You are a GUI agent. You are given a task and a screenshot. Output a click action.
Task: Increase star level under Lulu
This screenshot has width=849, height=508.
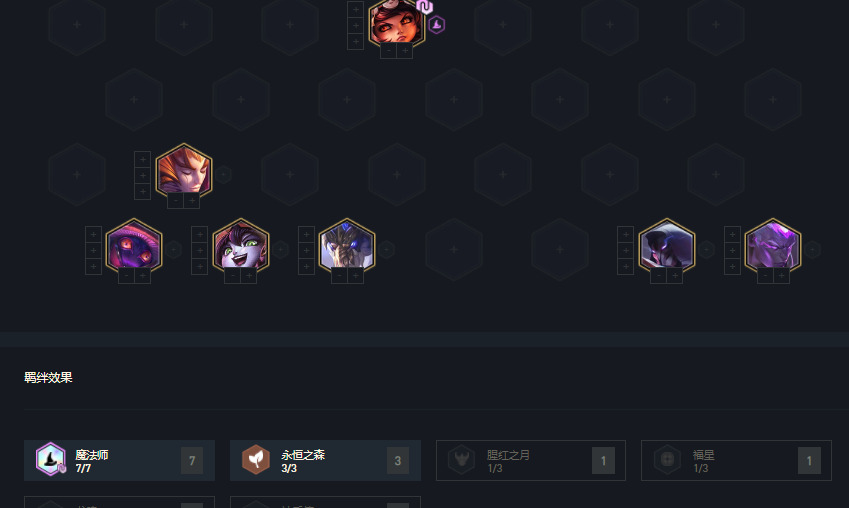tap(249, 276)
